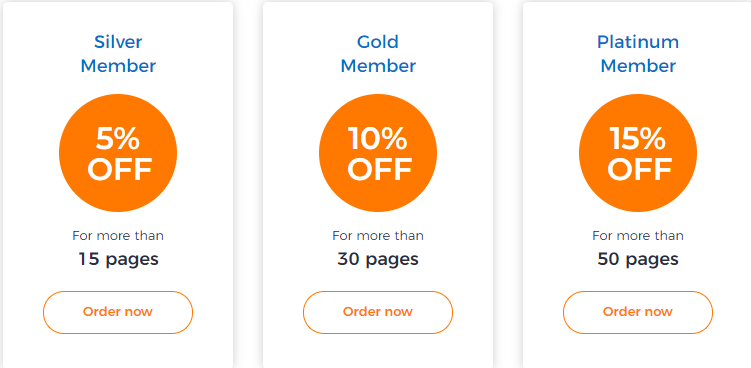Image resolution: width=751 pixels, height=368 pixels.
Task: Order now under the Silver Member plan
Action: pyautogui.click(x=118, y=312)
